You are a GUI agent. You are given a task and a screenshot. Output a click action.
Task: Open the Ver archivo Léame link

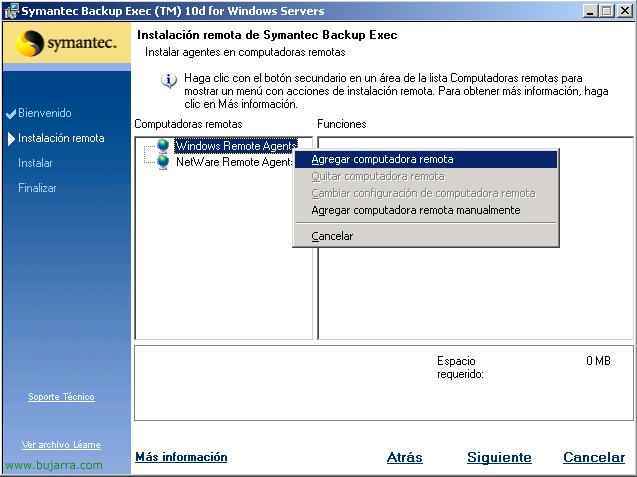pyautogui.click(x=61, y=444)
